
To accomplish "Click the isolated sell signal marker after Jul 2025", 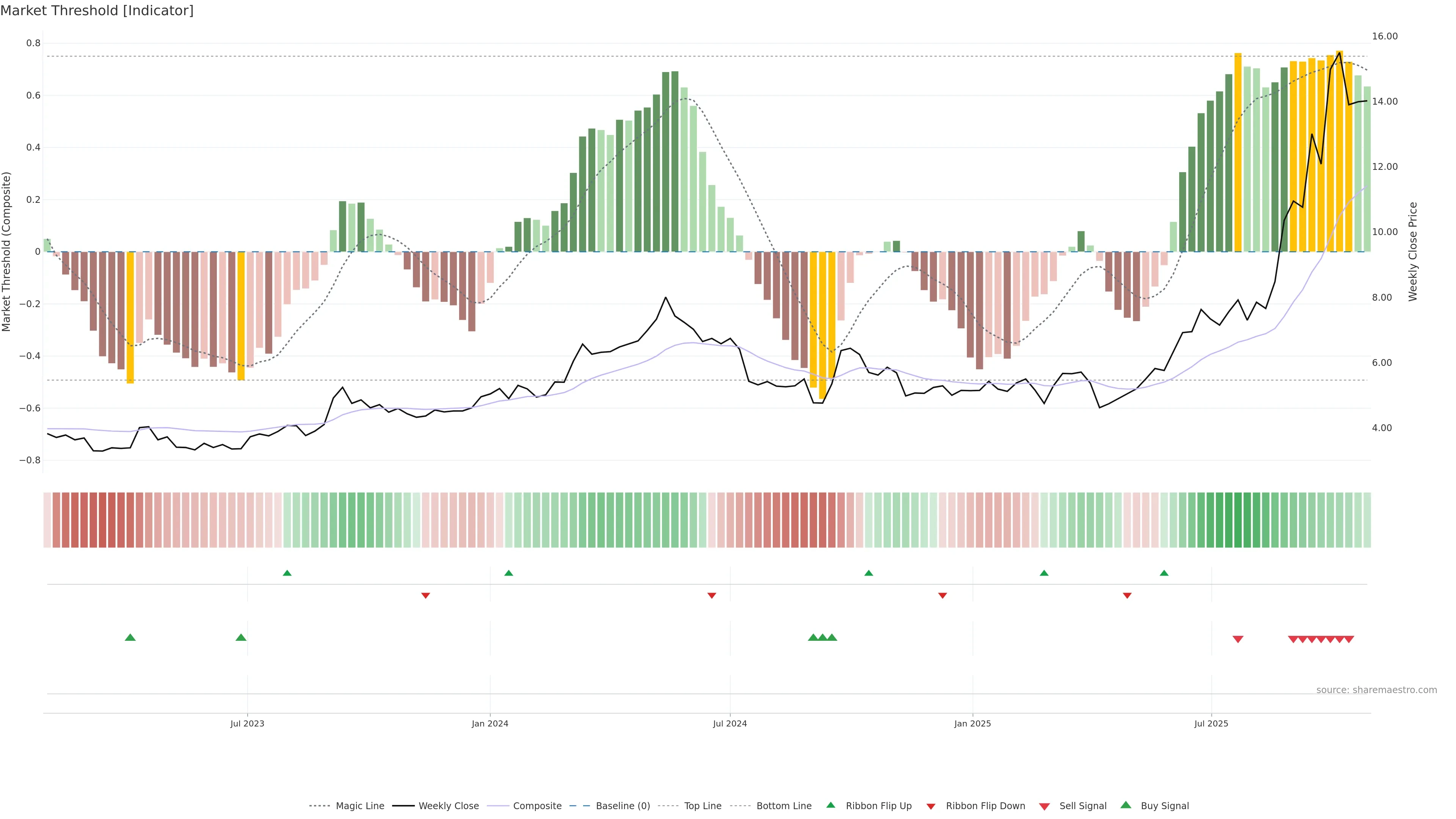I will tap(1238, 639).
